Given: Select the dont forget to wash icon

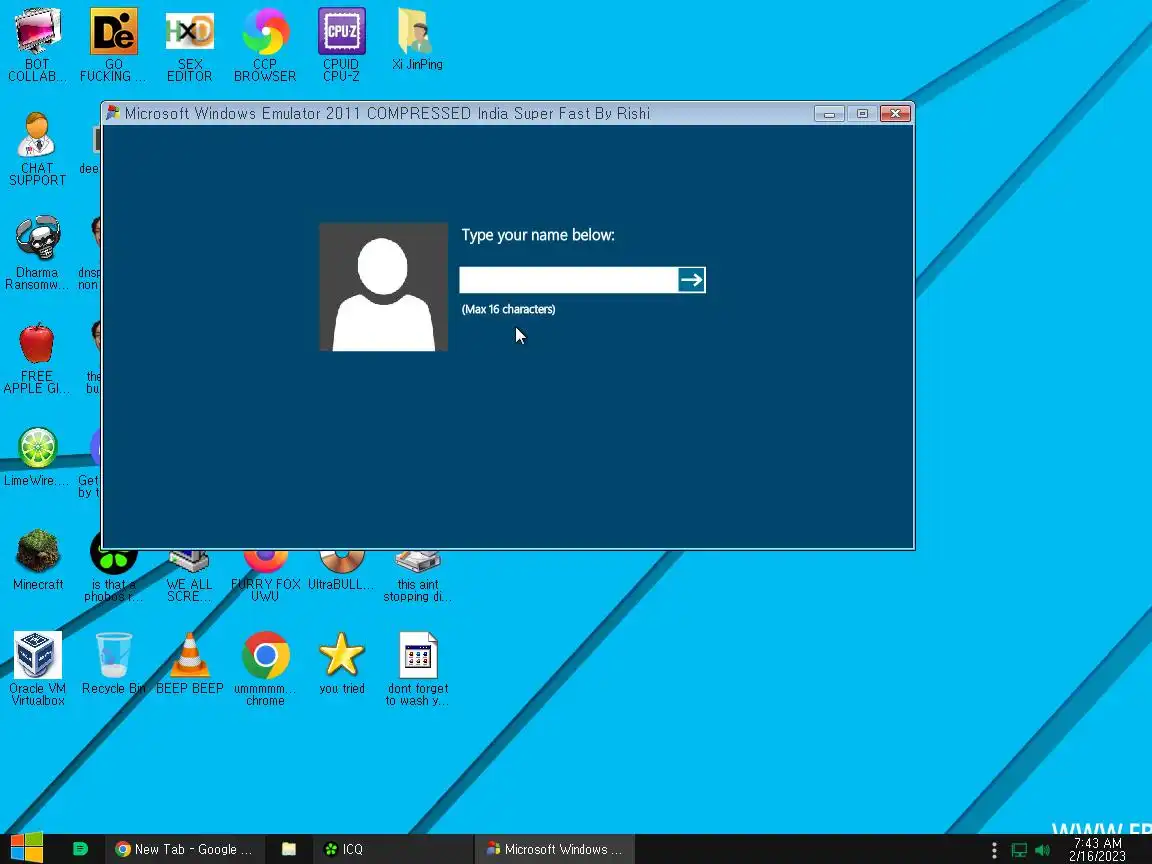Looking at the screenshot, I should (417, 669).
